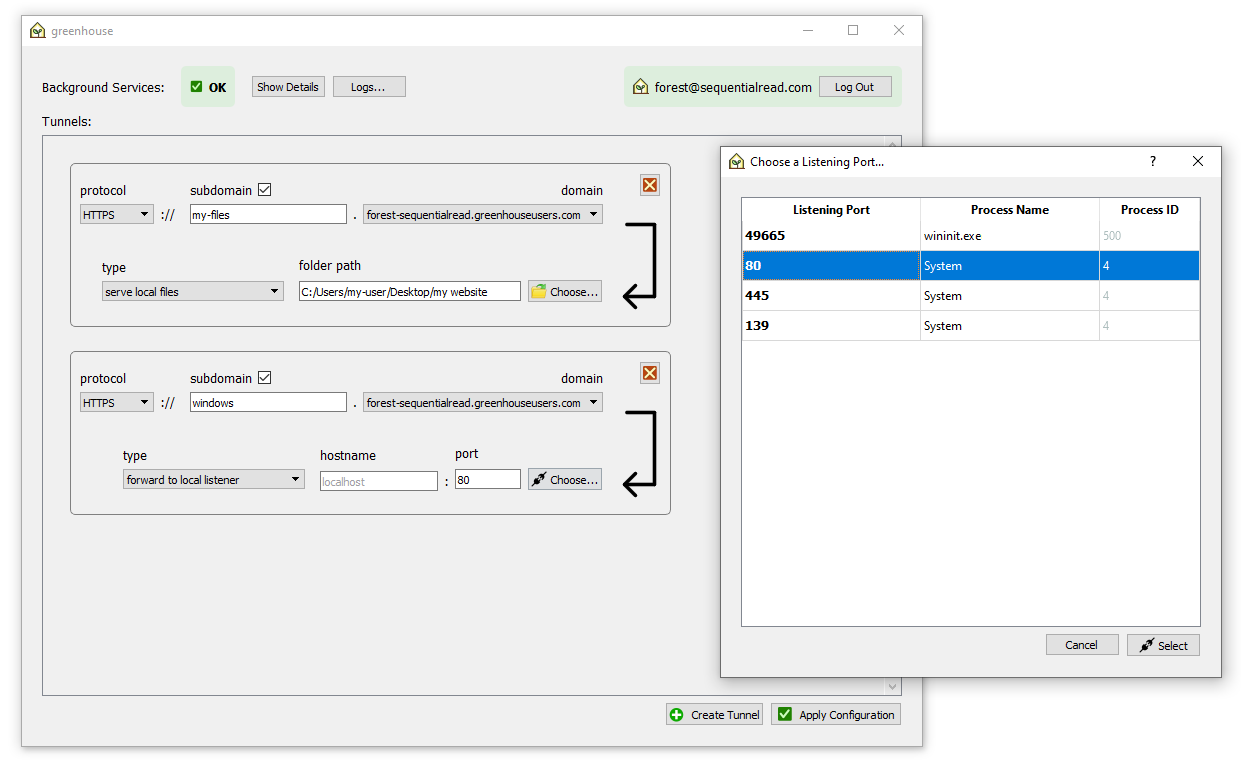1241x763 pixels.
Task: Open domain dropdown of windows tunnel
Action: (x=483, y=402)
